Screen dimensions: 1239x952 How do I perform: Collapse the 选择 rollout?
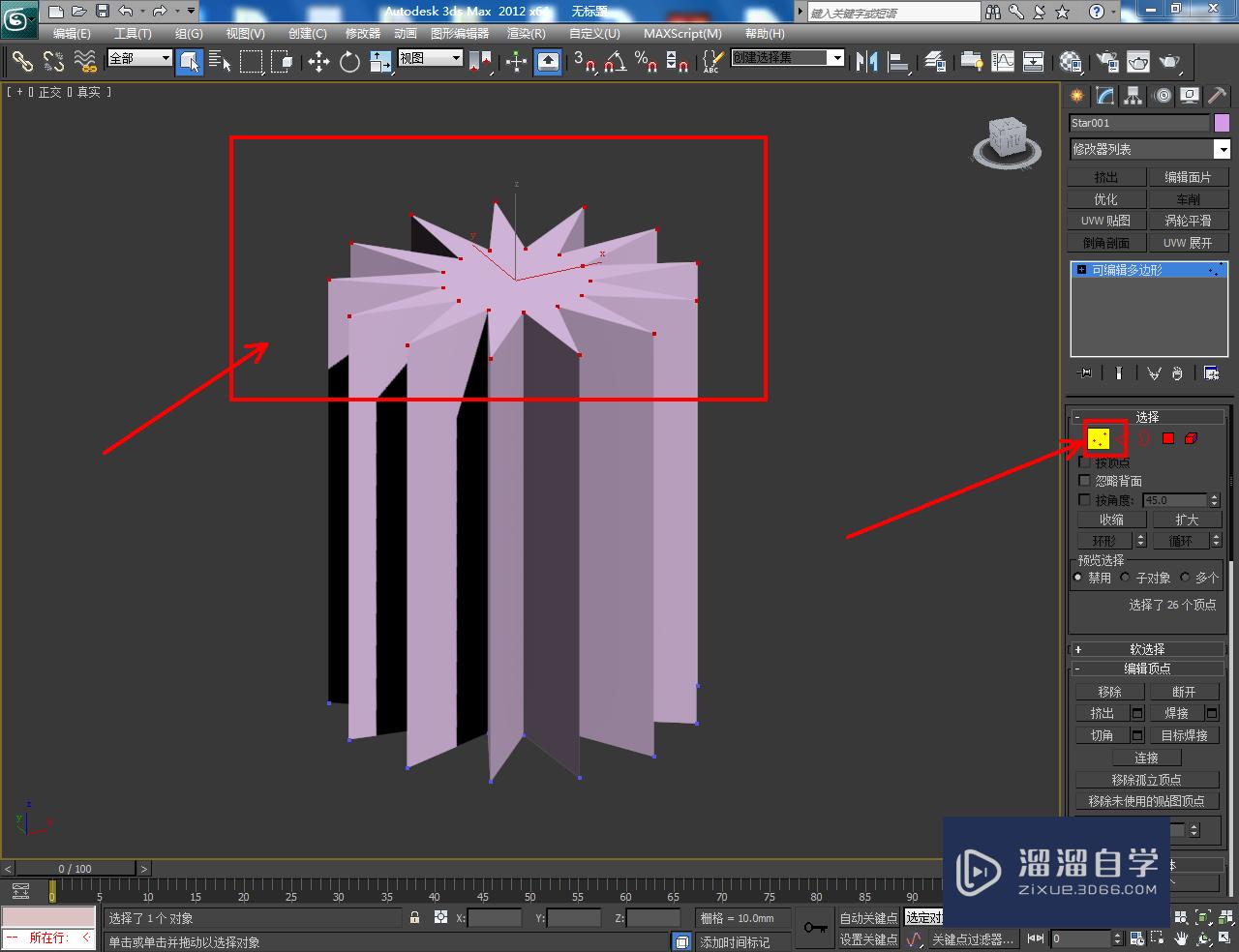click(1147, 417)
